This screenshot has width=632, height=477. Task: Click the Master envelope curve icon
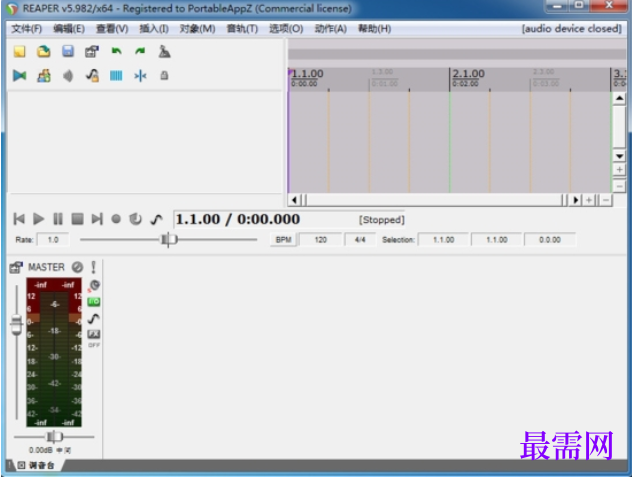pos(94,319)
